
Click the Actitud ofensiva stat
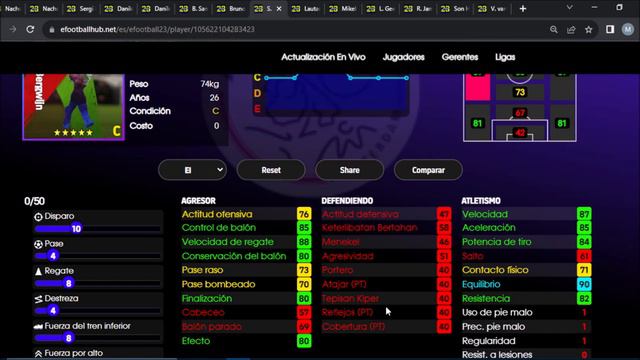point(246,214)
